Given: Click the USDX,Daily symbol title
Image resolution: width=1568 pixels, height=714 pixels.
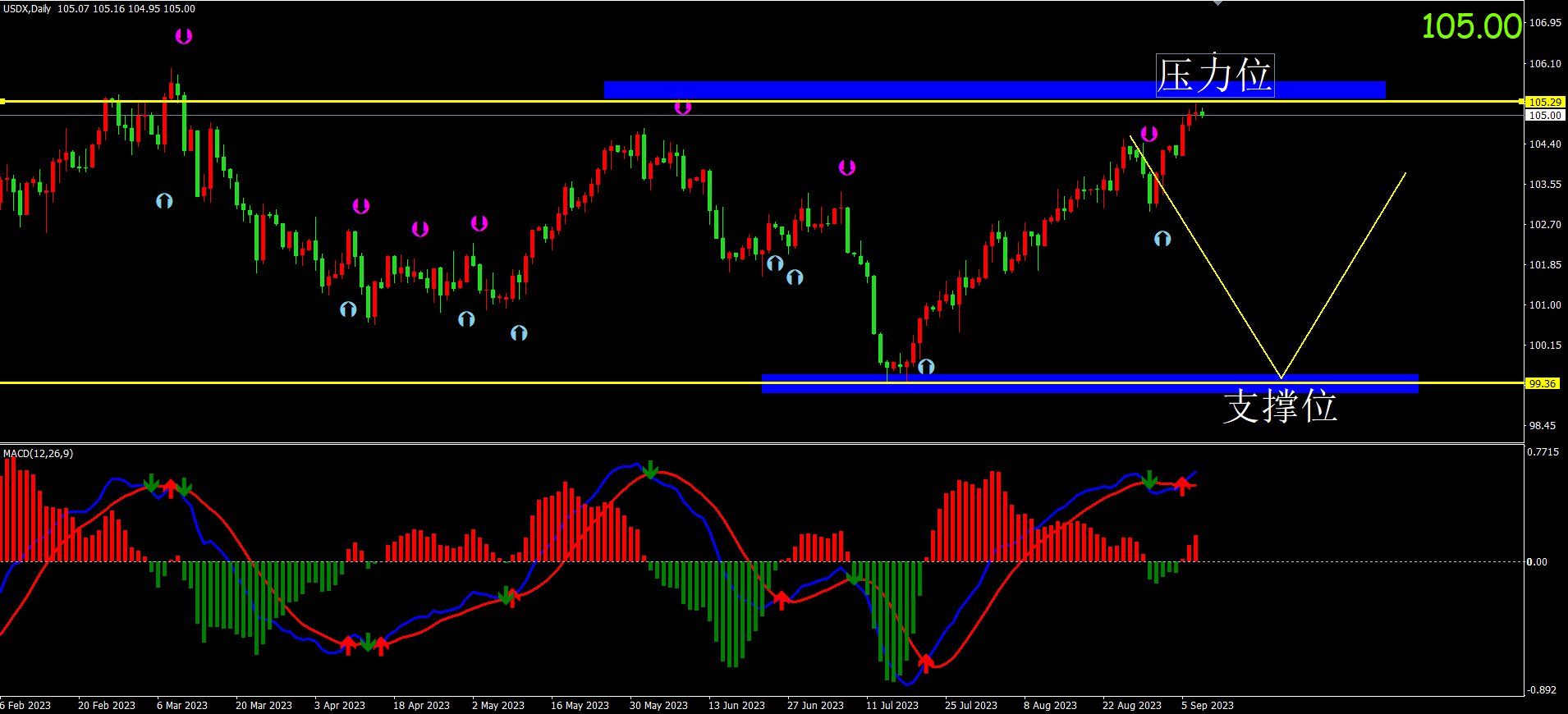Looking at the screenshot, I should click(28, 8).
